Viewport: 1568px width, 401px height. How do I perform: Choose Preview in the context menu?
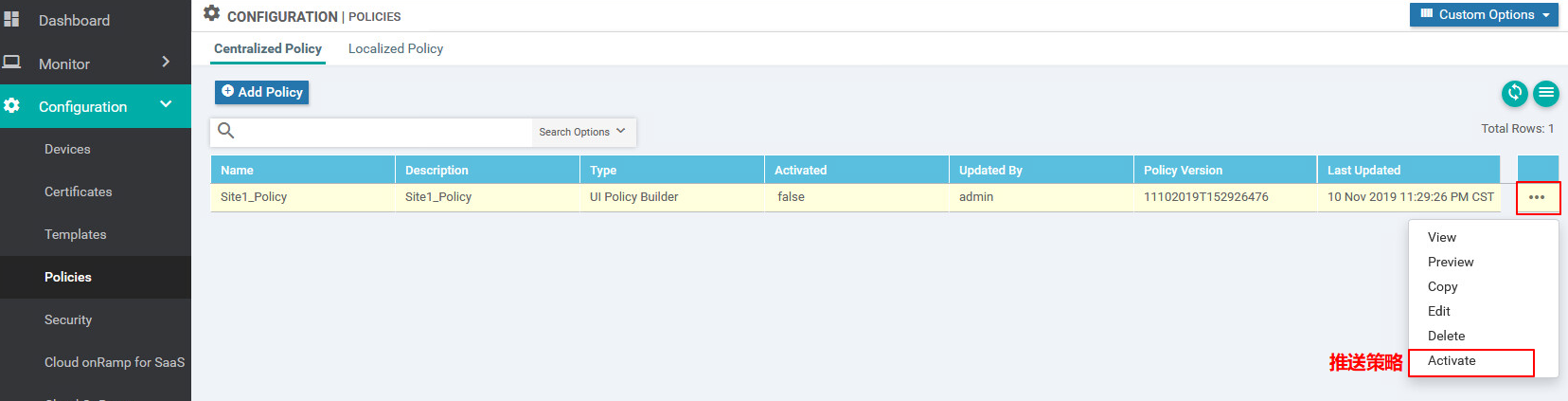click(1451, 262)
